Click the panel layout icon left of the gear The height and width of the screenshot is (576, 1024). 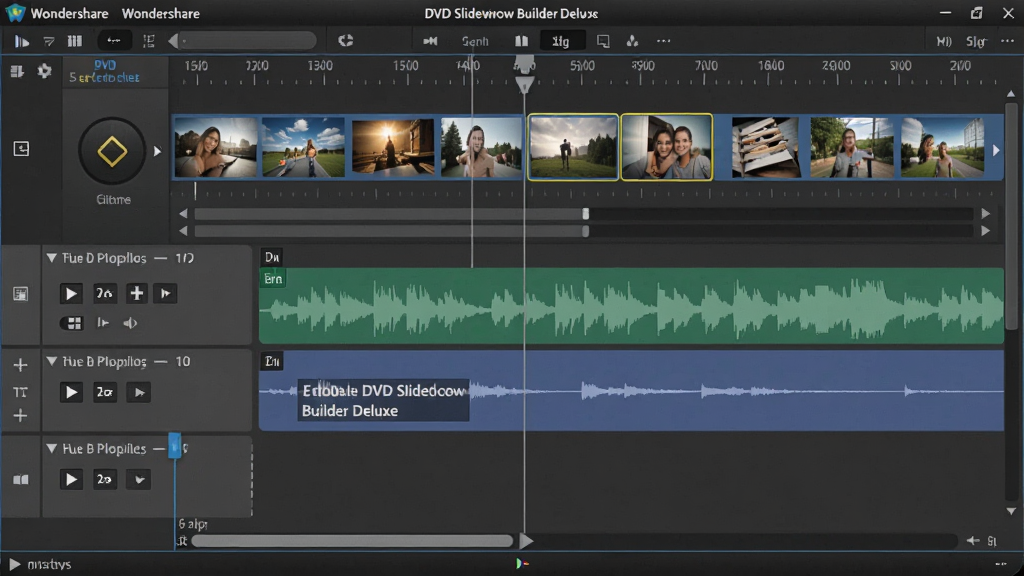[17, 71]
